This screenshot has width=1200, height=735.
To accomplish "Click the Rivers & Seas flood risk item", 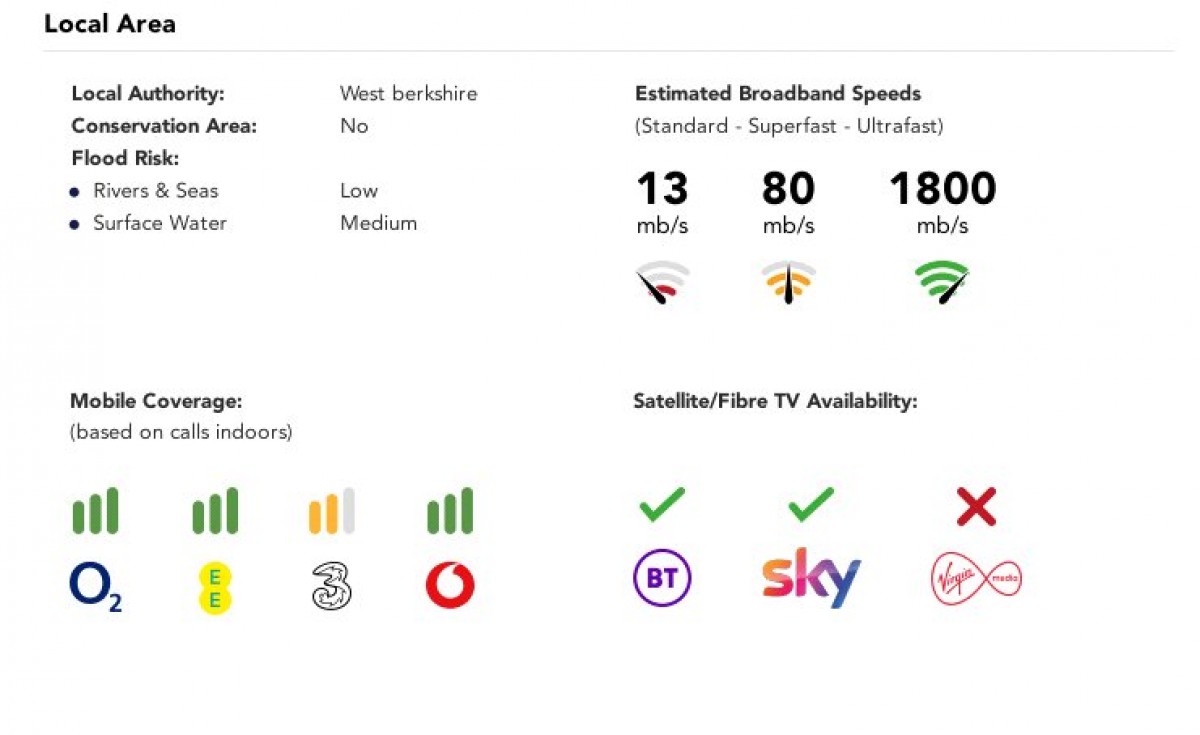I will pos(155,191).
